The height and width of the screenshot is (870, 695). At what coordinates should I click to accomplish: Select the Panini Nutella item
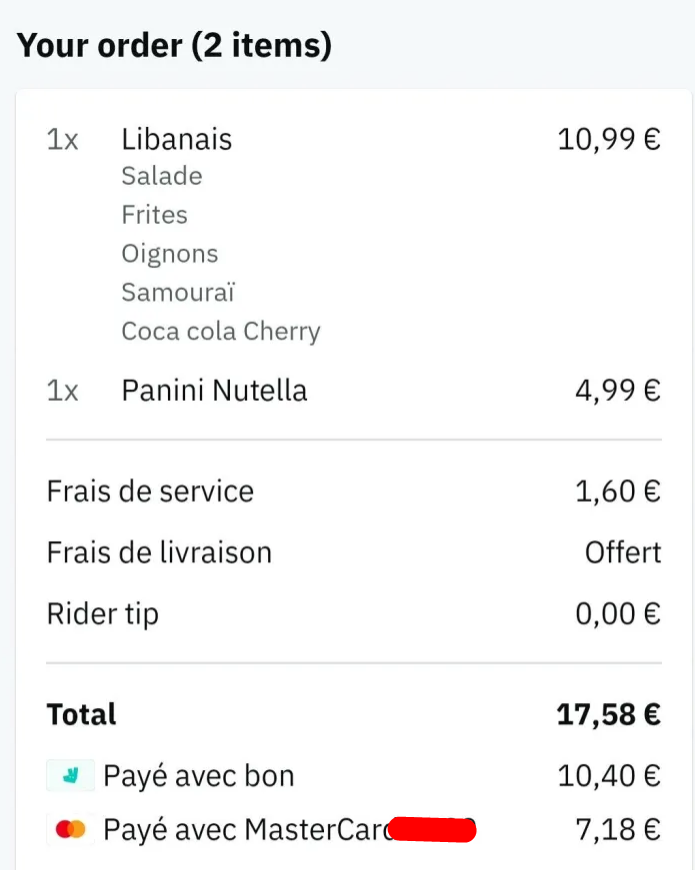coord(214,390)
